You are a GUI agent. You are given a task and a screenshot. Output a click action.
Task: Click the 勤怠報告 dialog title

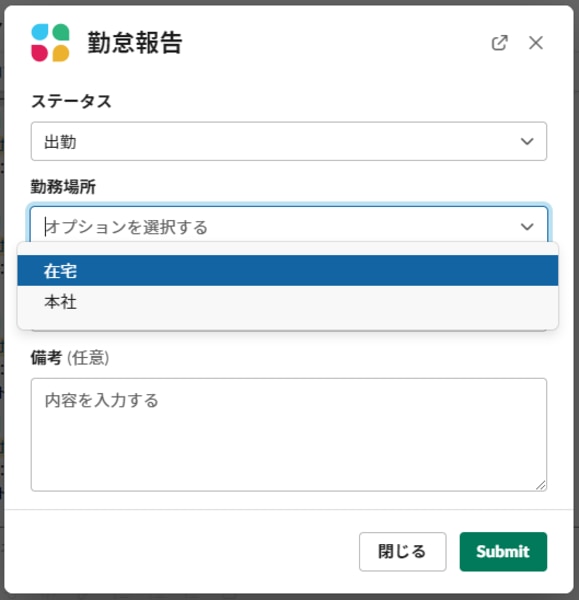pyautogui.click(x=135, y=42)
